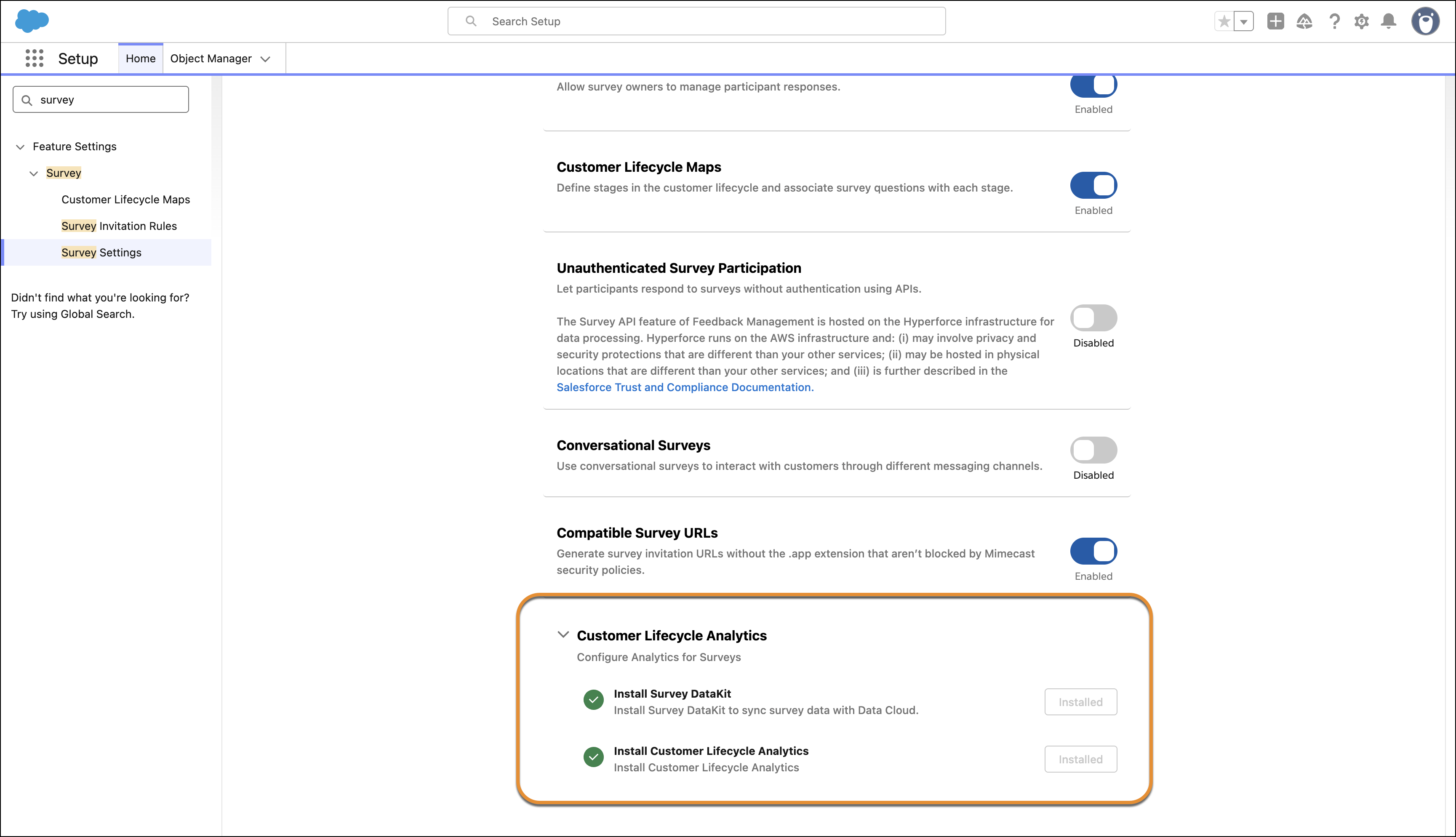
Task: Open the user profile avatar
Action: (1426, 22)
